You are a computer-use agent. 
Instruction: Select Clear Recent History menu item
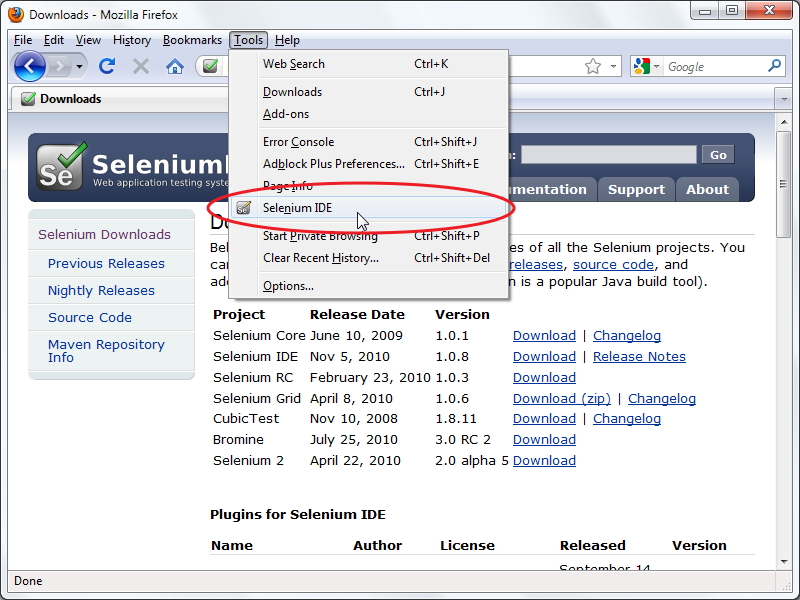(368, 258)
